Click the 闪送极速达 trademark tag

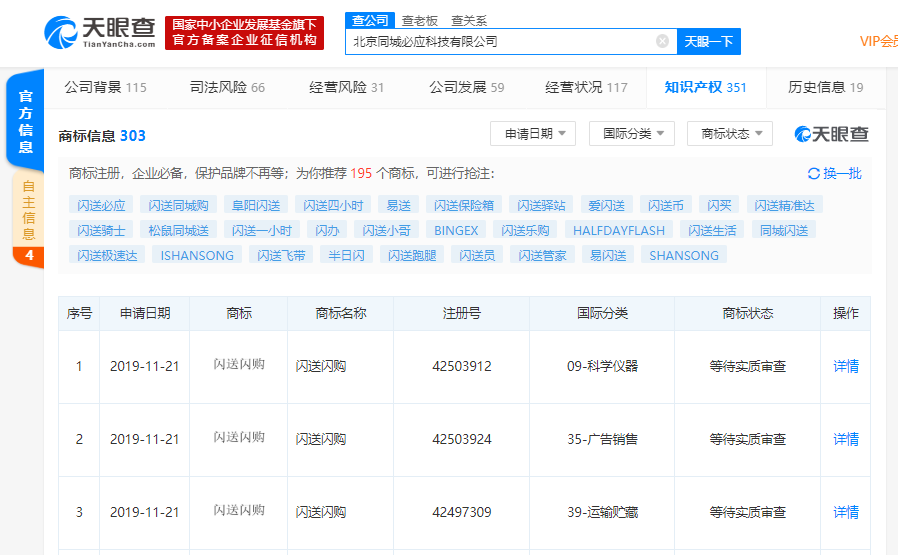click(x=107, y=255)
